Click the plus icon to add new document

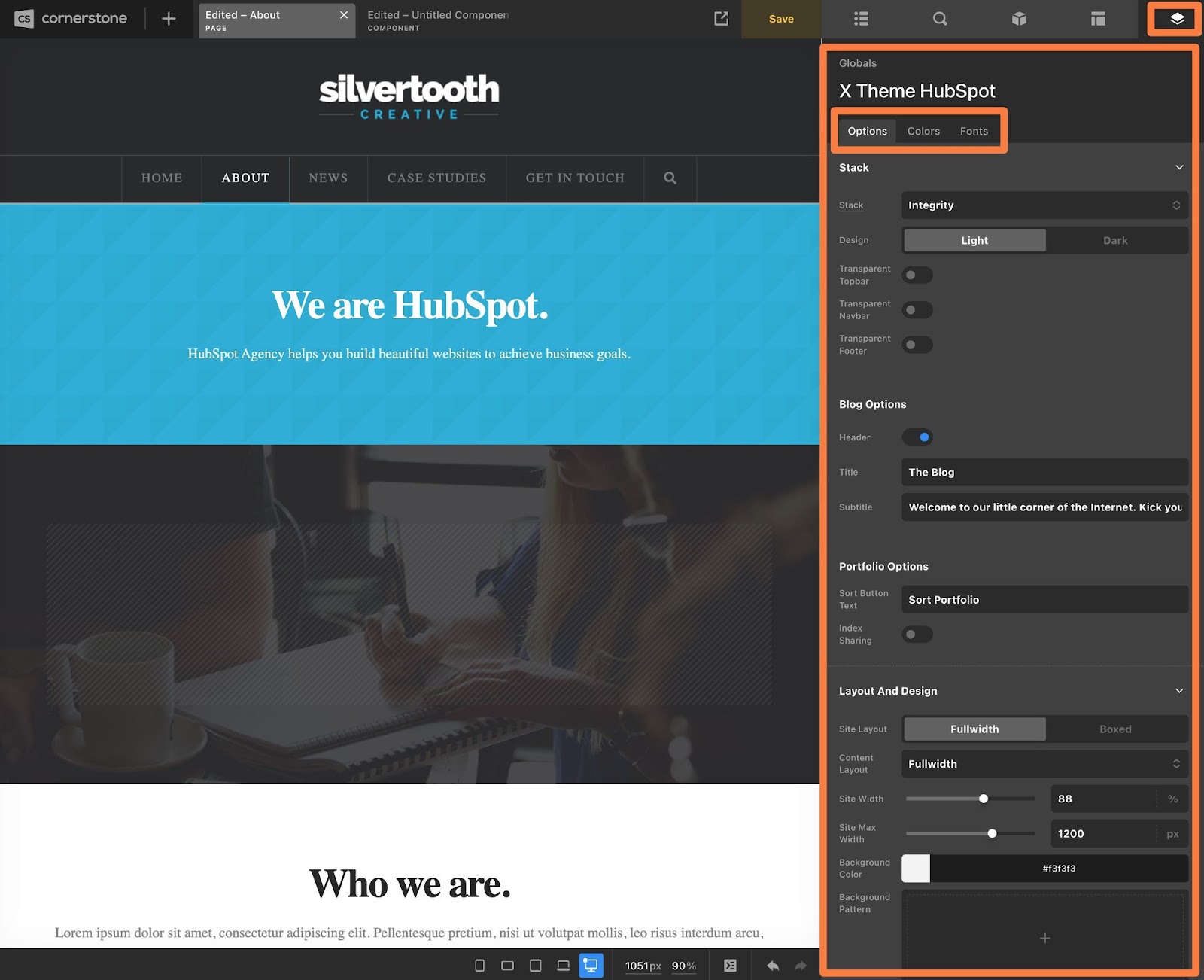coord(169,19)
